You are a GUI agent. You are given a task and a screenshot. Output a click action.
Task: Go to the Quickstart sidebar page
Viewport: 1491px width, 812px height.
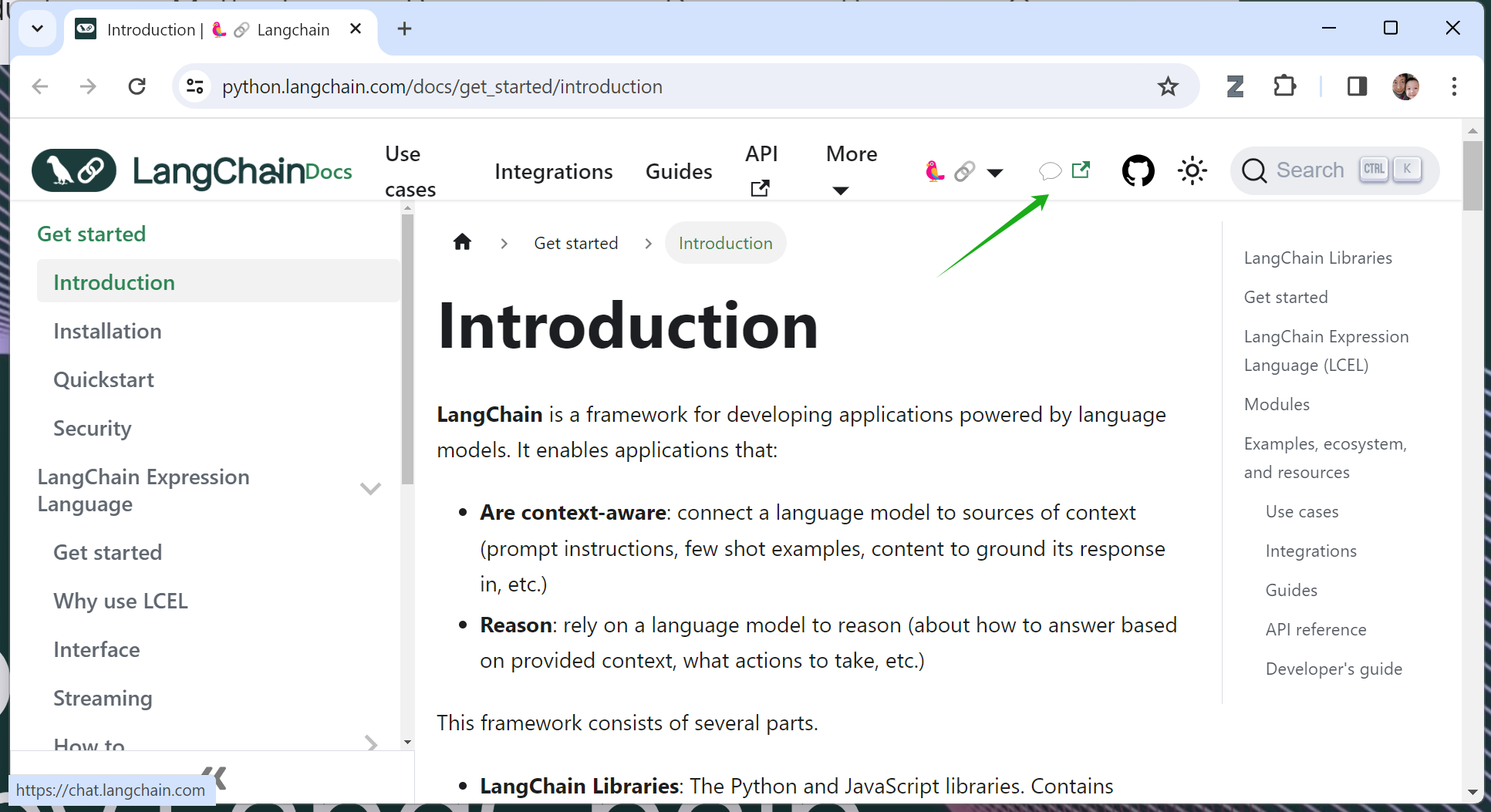[103, 379]
